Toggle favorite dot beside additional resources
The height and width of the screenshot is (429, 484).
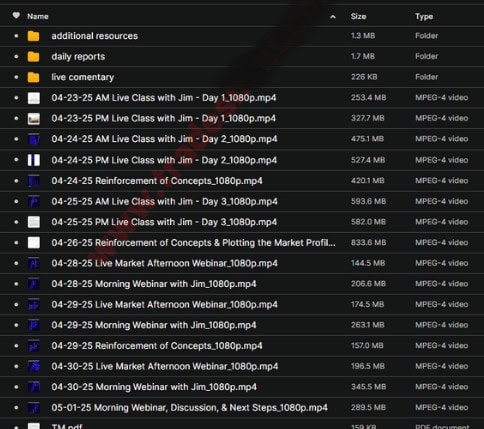(16, 36)
